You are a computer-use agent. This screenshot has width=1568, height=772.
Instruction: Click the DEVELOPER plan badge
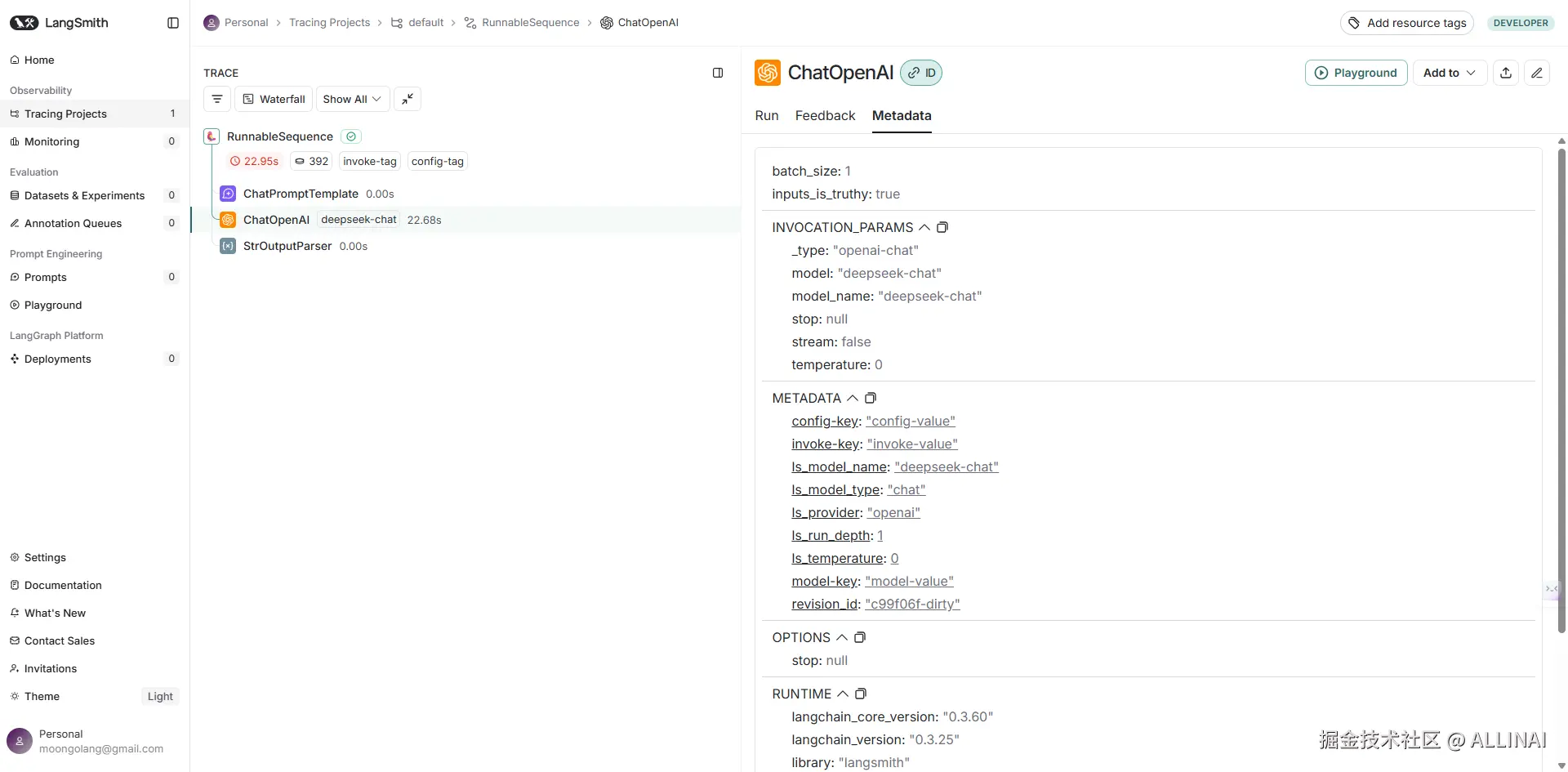pos(1521,23)
